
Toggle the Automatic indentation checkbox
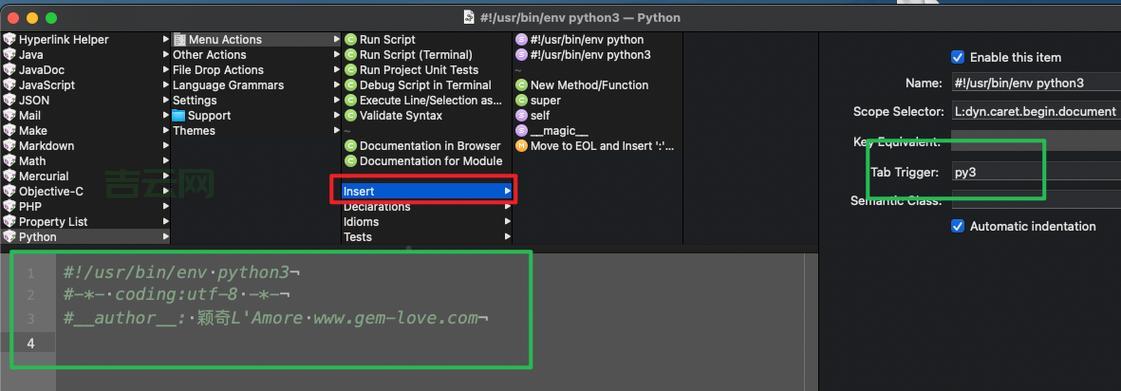[x=957, y=226]
